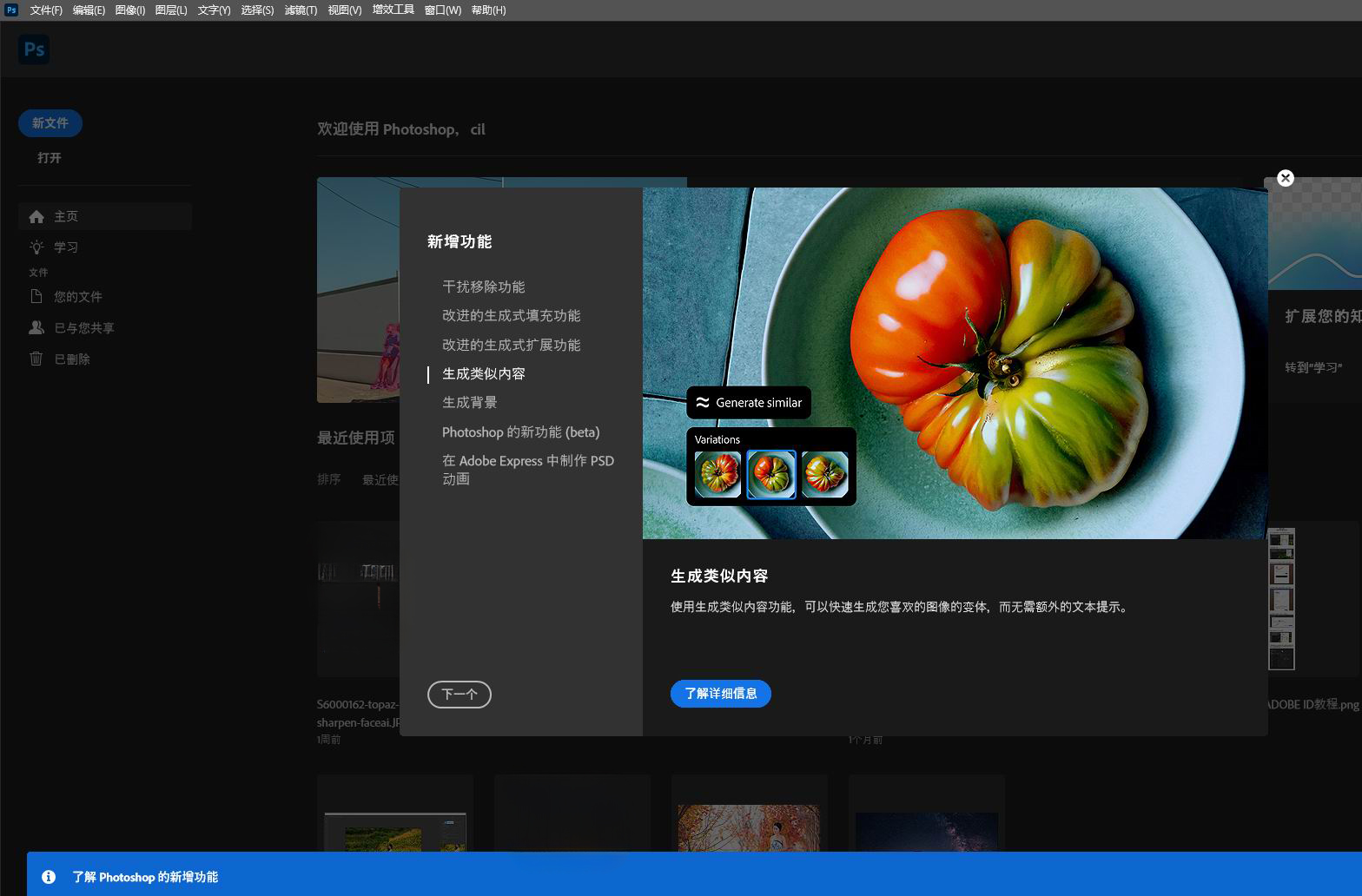The width and height of the screenshot is (1362, 896).
Task: Click the info icon in the blue banner
Action: coord(49,877)
